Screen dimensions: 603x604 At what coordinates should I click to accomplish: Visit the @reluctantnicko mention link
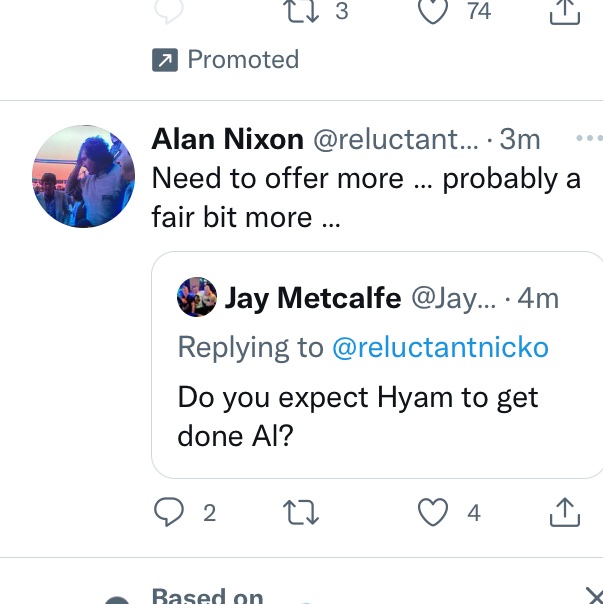click(440, 347)
